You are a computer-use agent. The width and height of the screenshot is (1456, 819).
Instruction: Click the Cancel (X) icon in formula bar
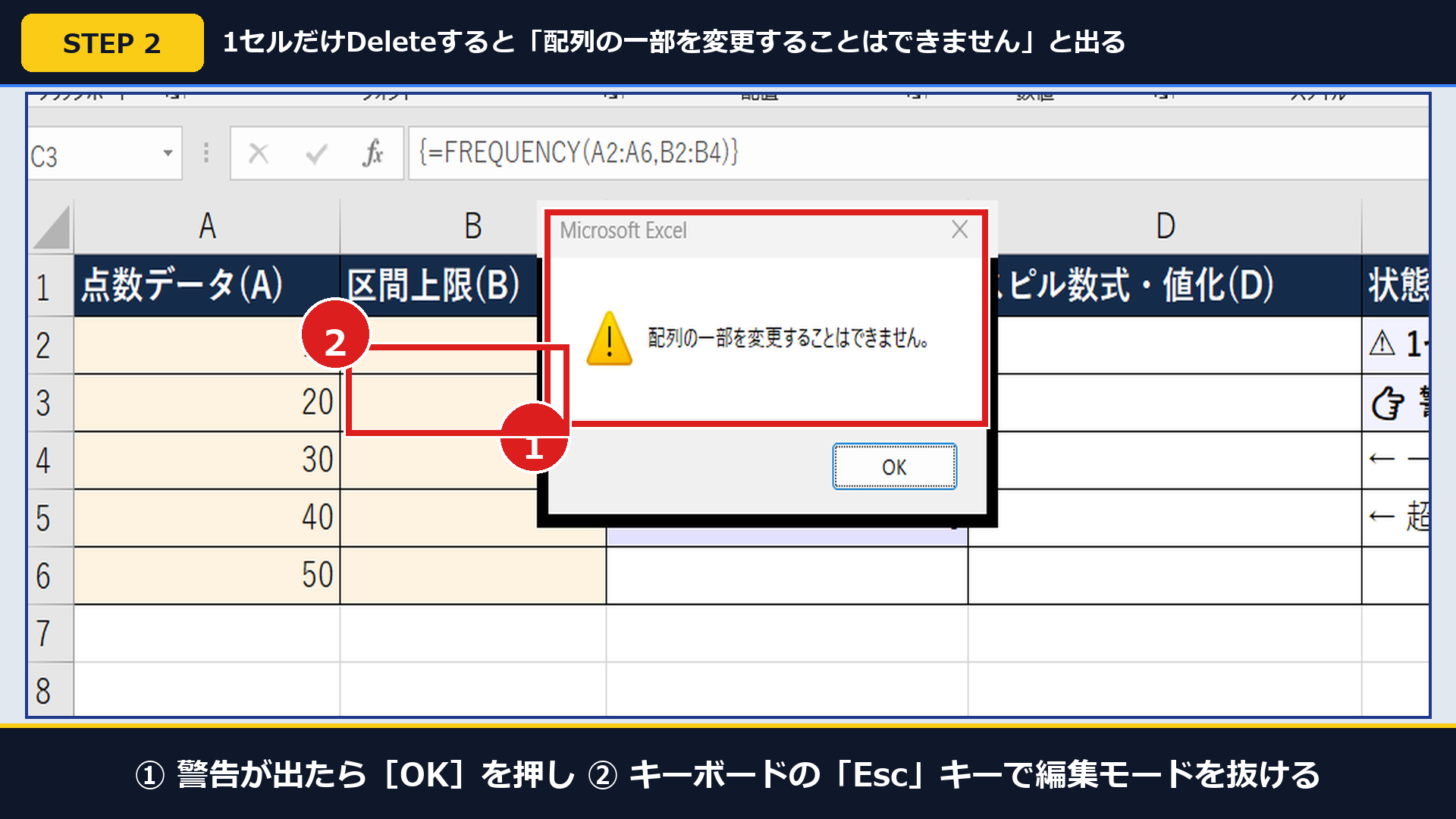259,154
